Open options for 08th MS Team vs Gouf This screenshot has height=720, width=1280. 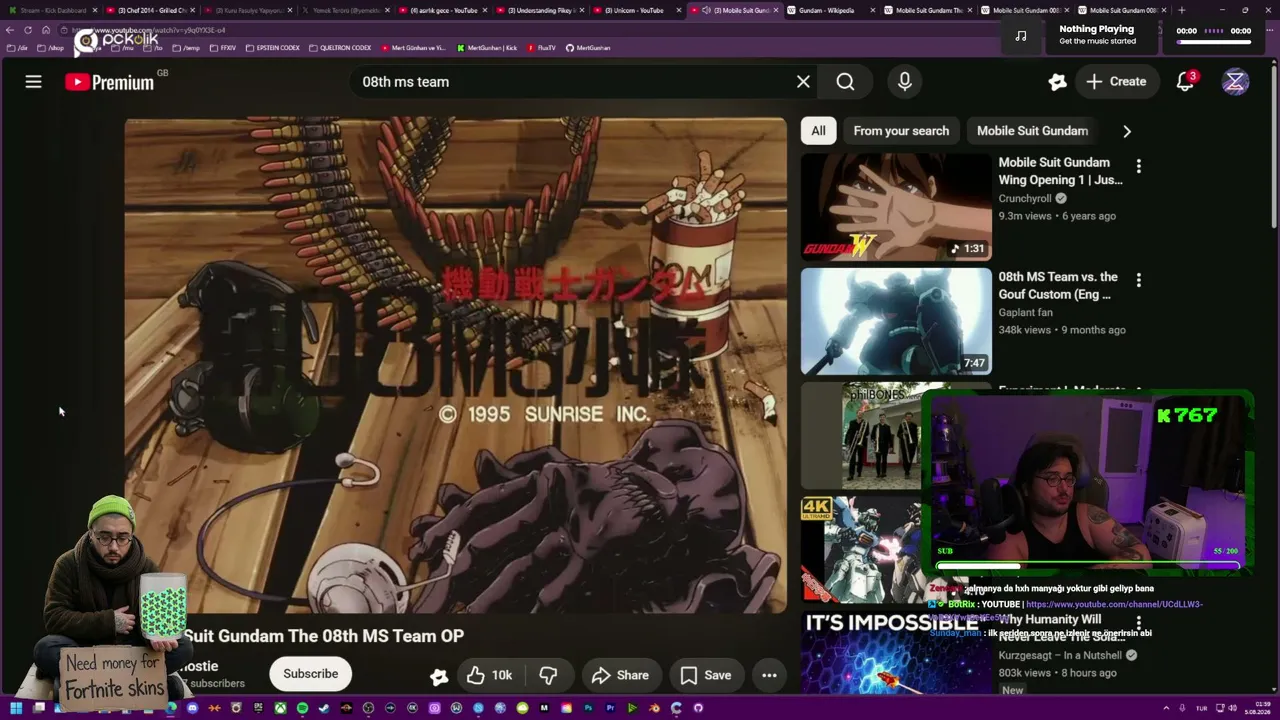[1138, 280]
